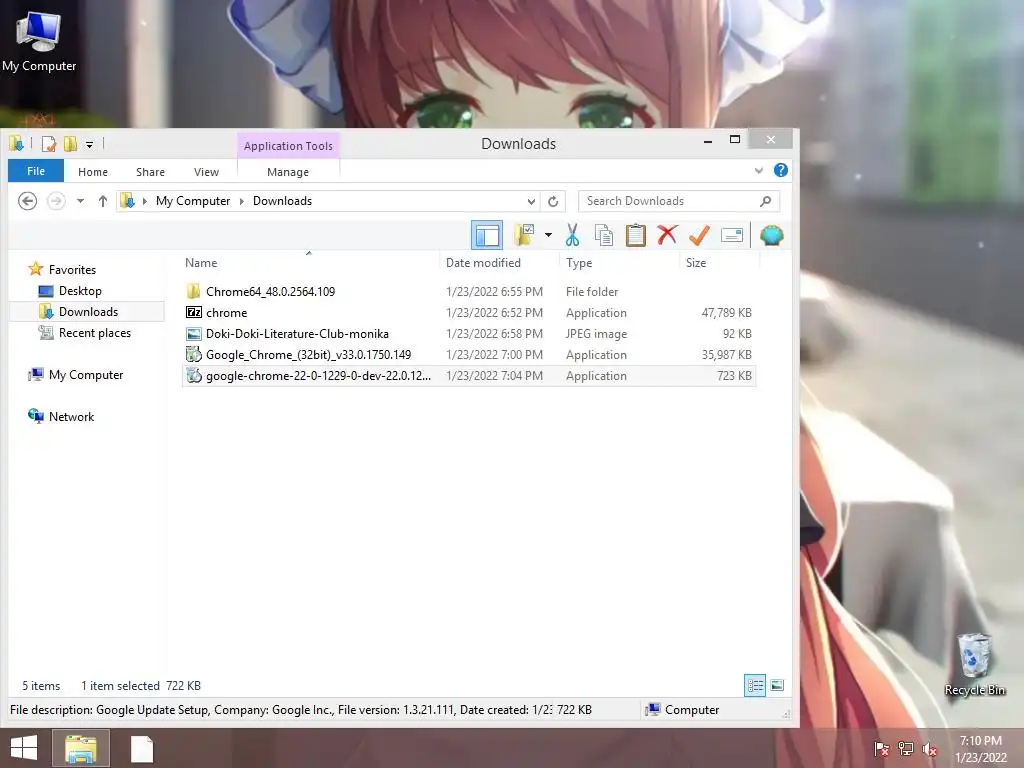Click the Downloads window system icon

17,143
